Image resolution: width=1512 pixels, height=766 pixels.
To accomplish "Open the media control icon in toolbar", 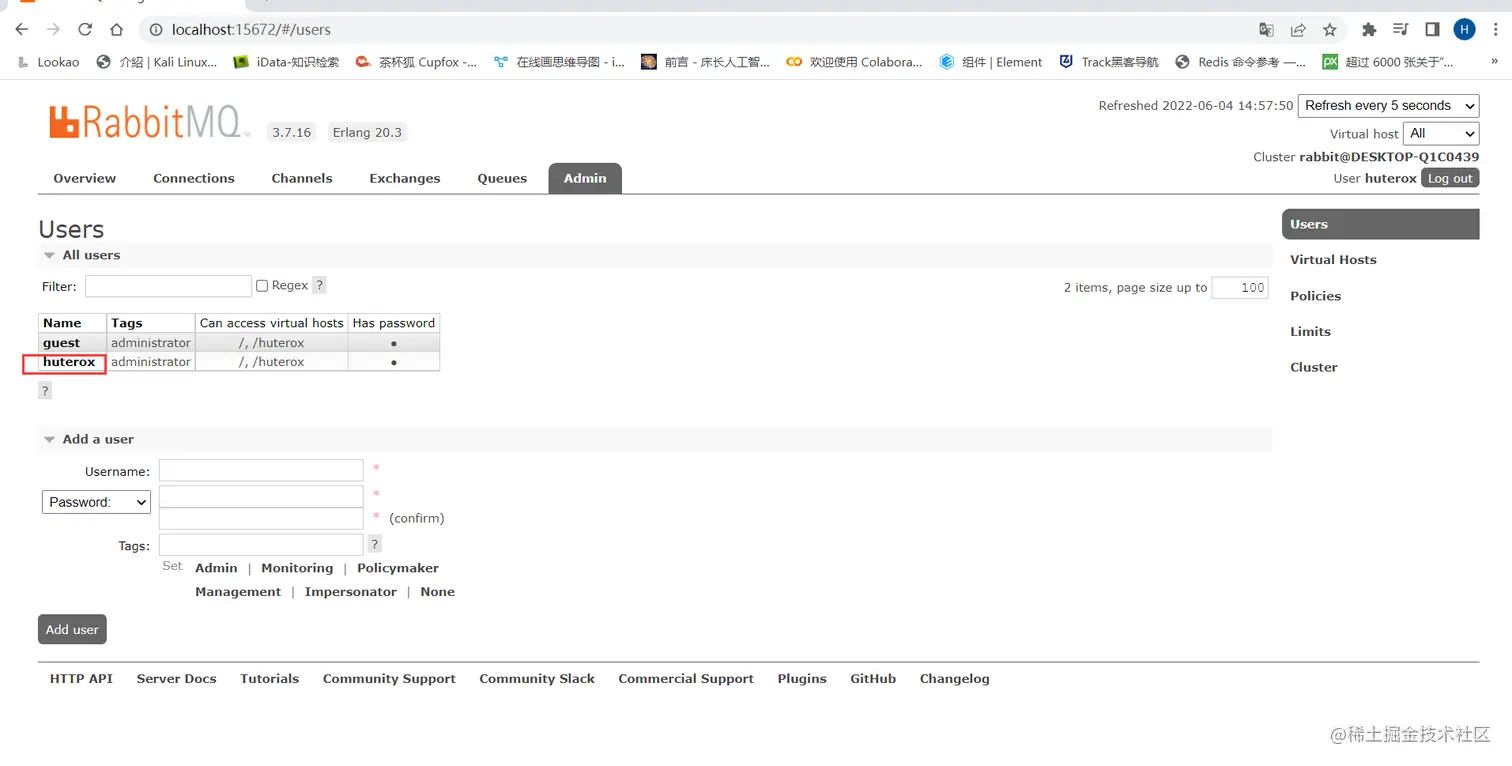I will (1401, 30).
